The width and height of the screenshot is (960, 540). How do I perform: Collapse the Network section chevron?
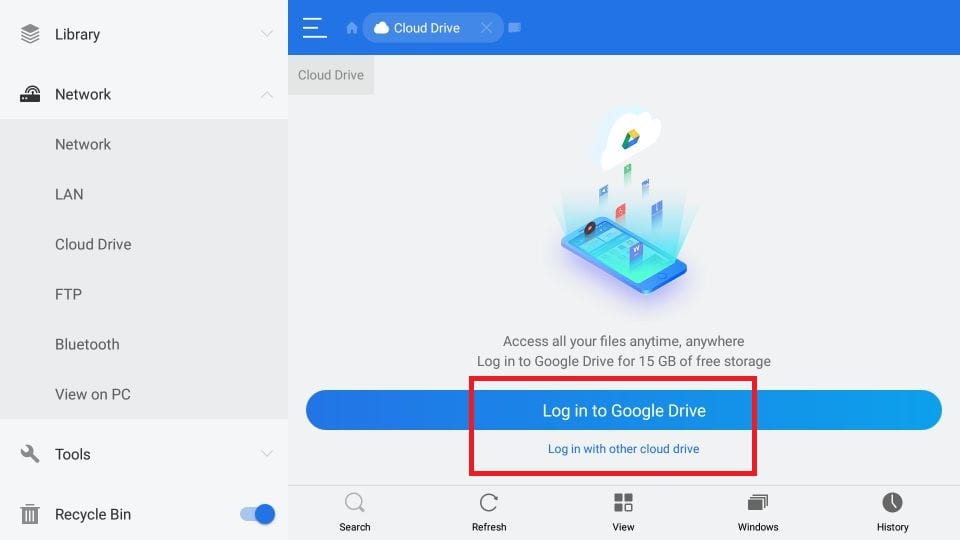(266, 94)
